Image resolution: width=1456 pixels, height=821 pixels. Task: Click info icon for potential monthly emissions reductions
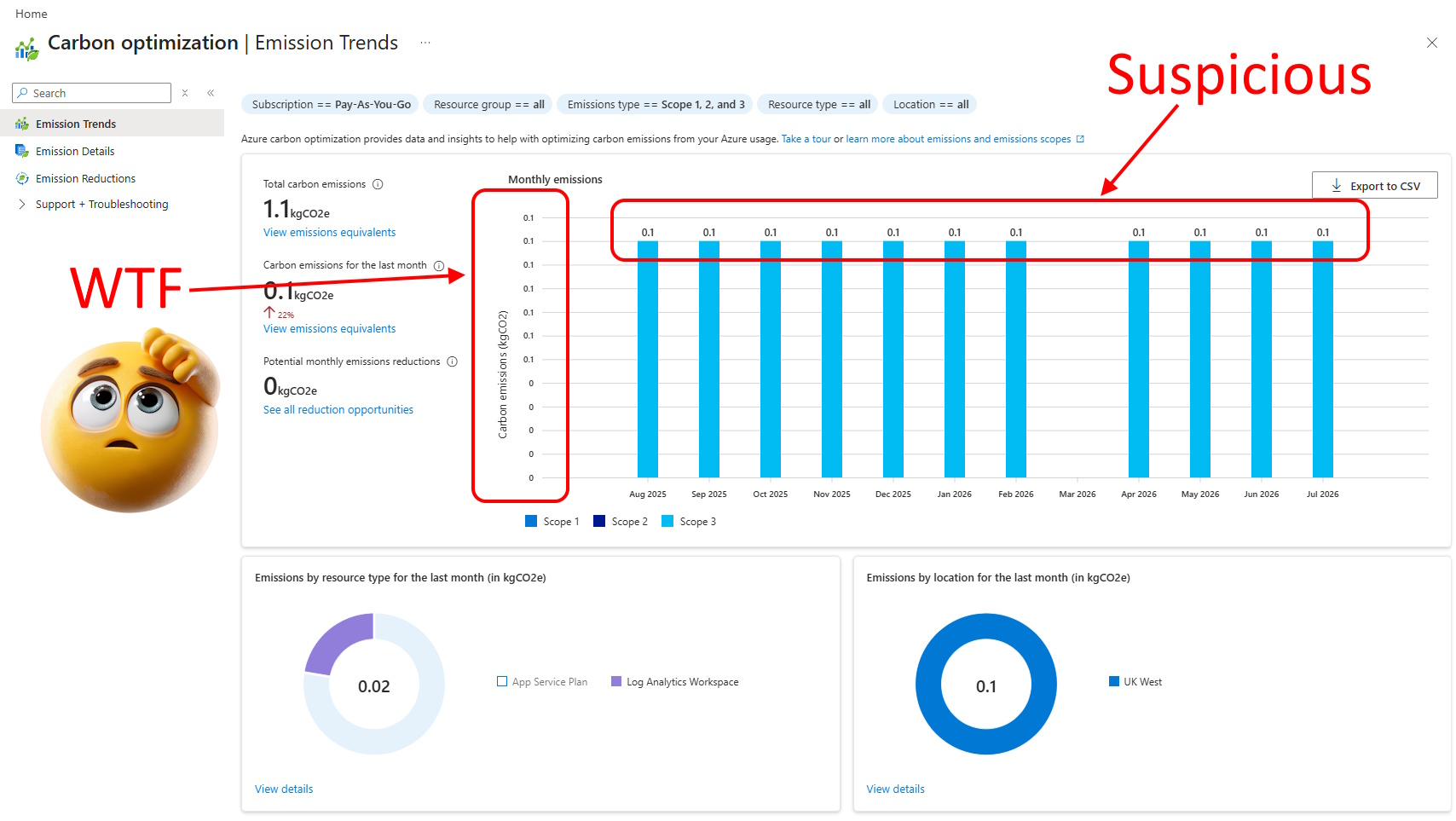click(453, 361)
